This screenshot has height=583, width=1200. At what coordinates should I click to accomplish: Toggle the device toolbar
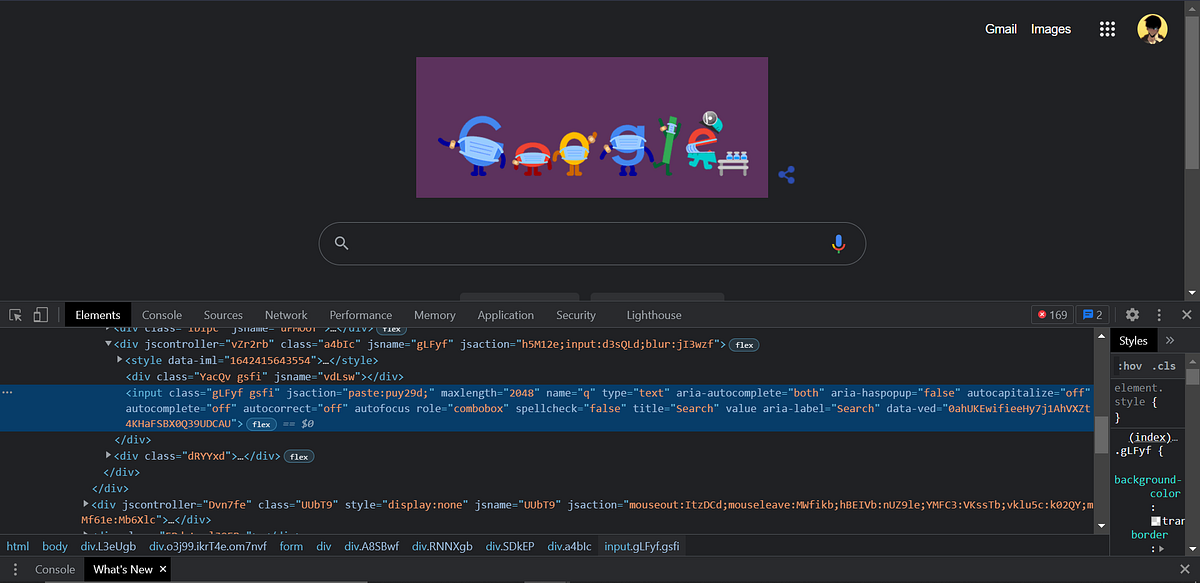coord(40,315)
